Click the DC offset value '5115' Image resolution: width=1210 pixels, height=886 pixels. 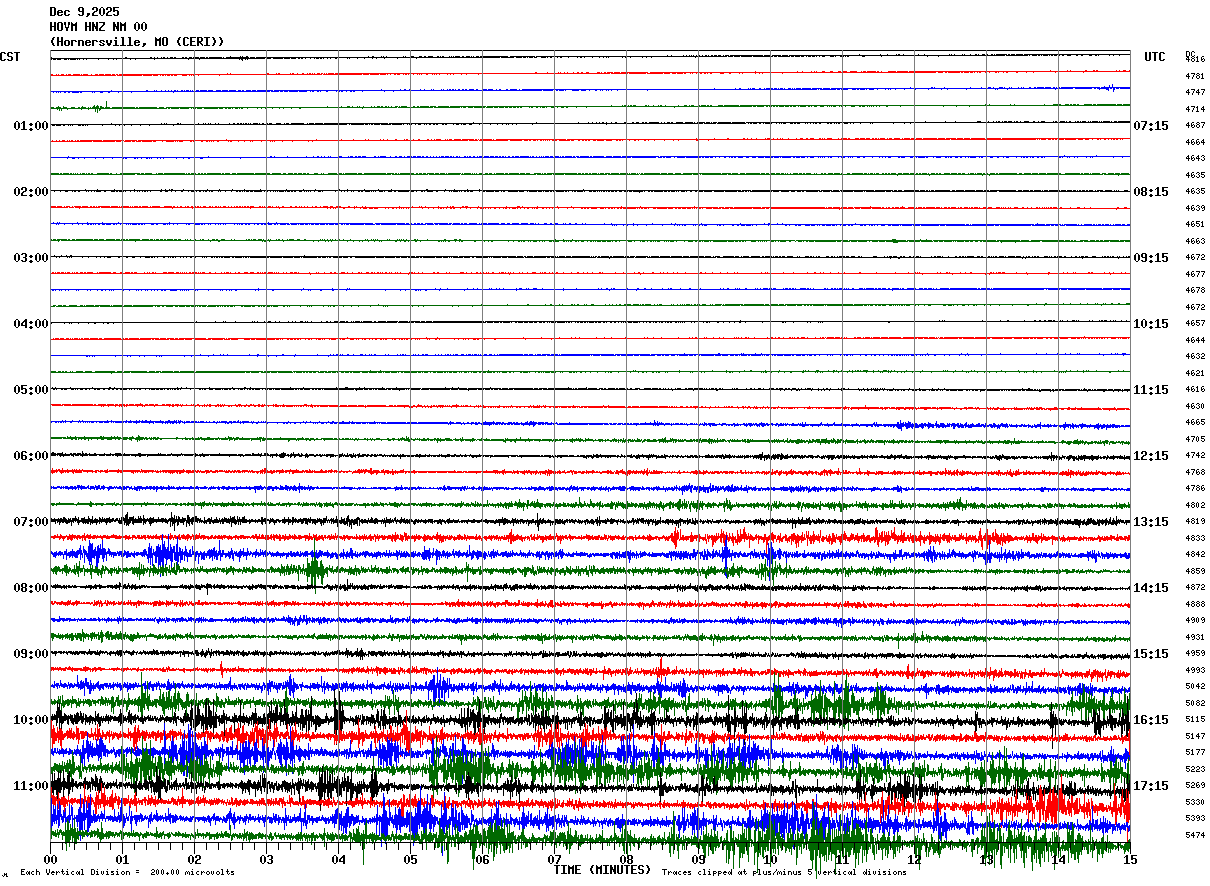tap(1195, 719)
